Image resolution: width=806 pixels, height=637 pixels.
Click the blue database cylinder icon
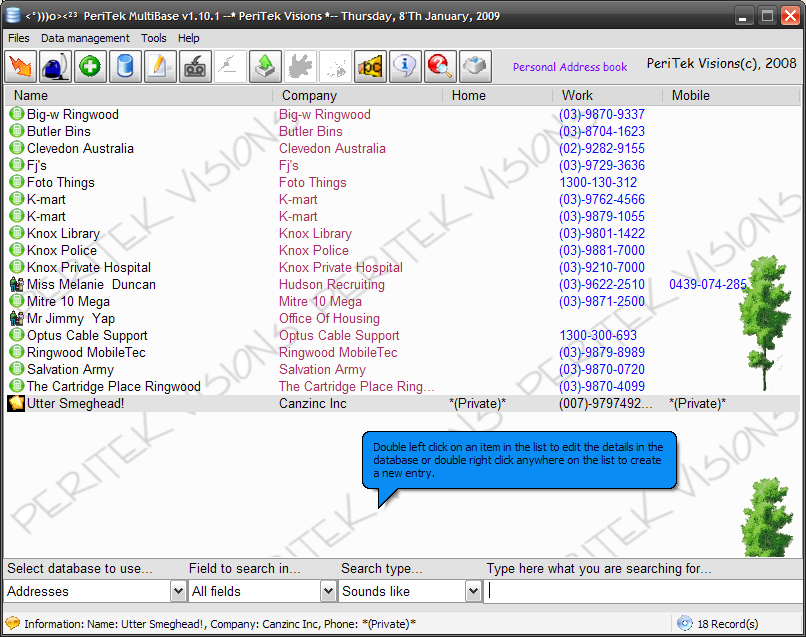tap(125, 66)
